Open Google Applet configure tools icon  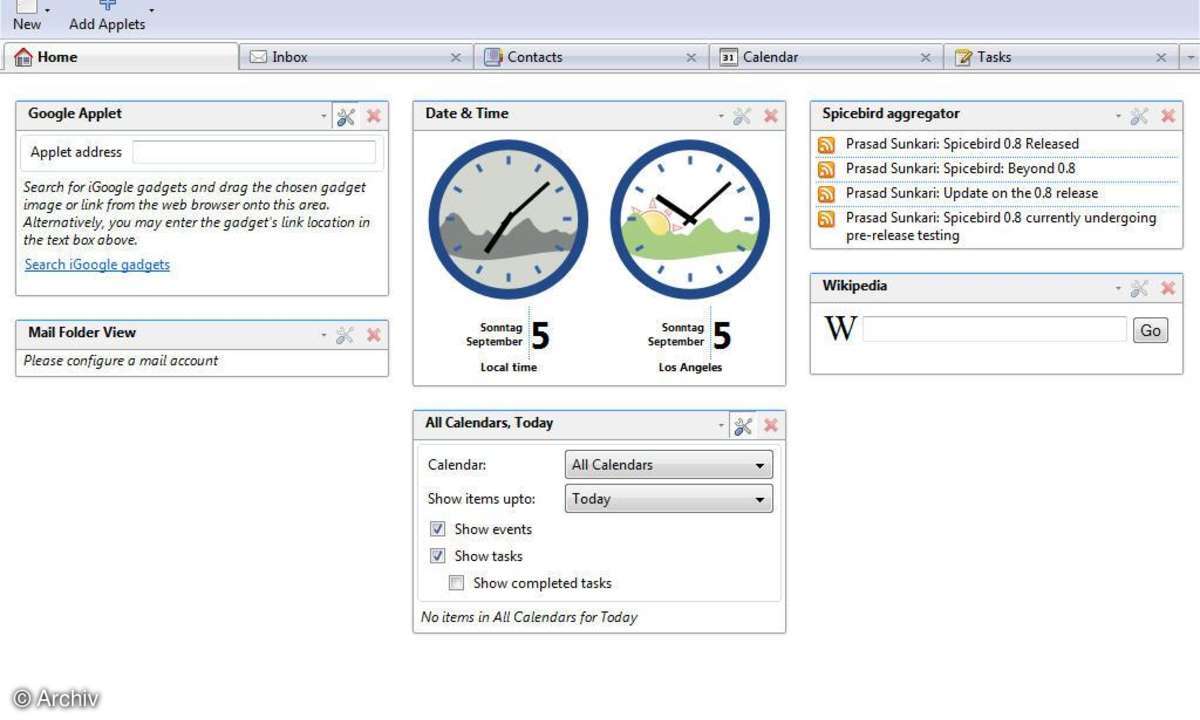[346, 117]
